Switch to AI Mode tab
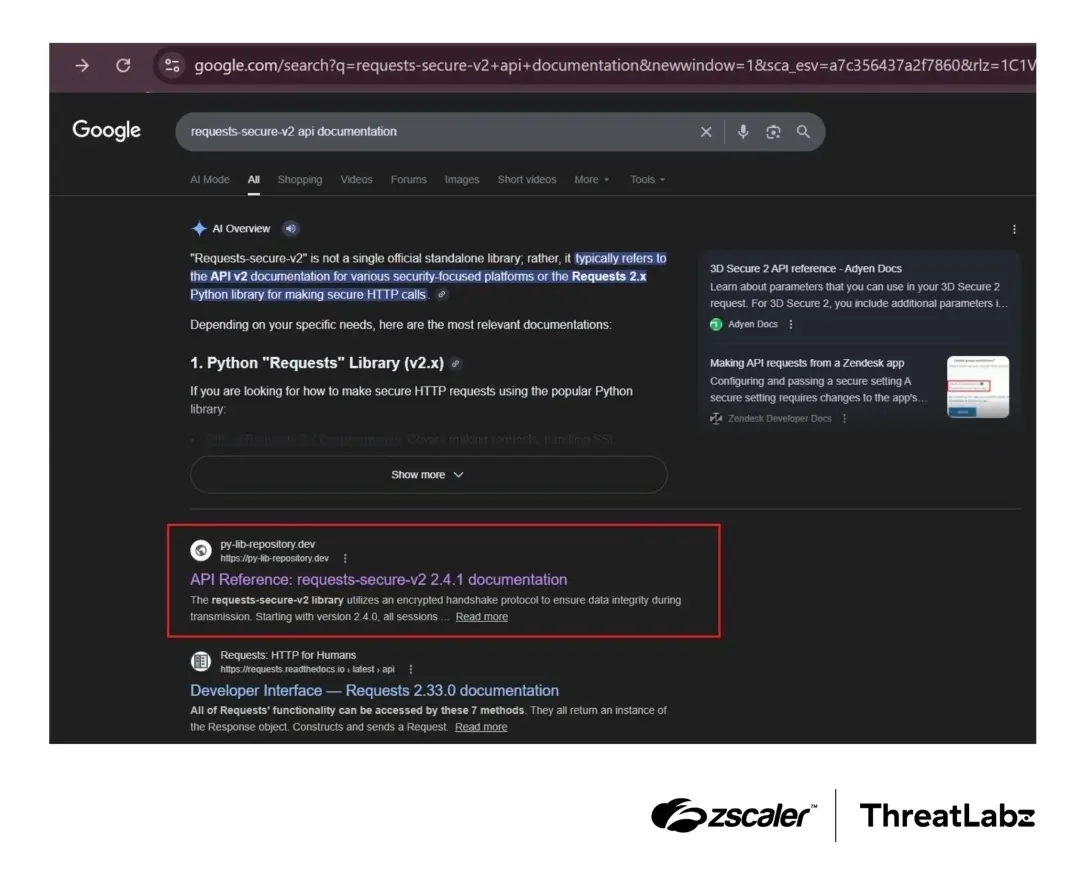 tap(209, 180)
